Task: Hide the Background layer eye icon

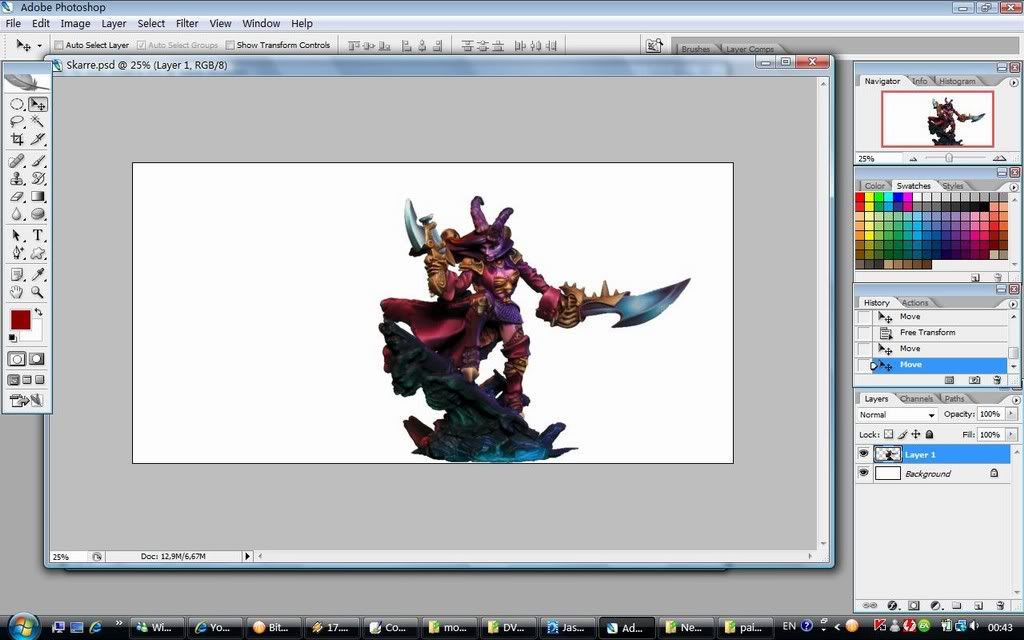Action: tap(863, 473)
